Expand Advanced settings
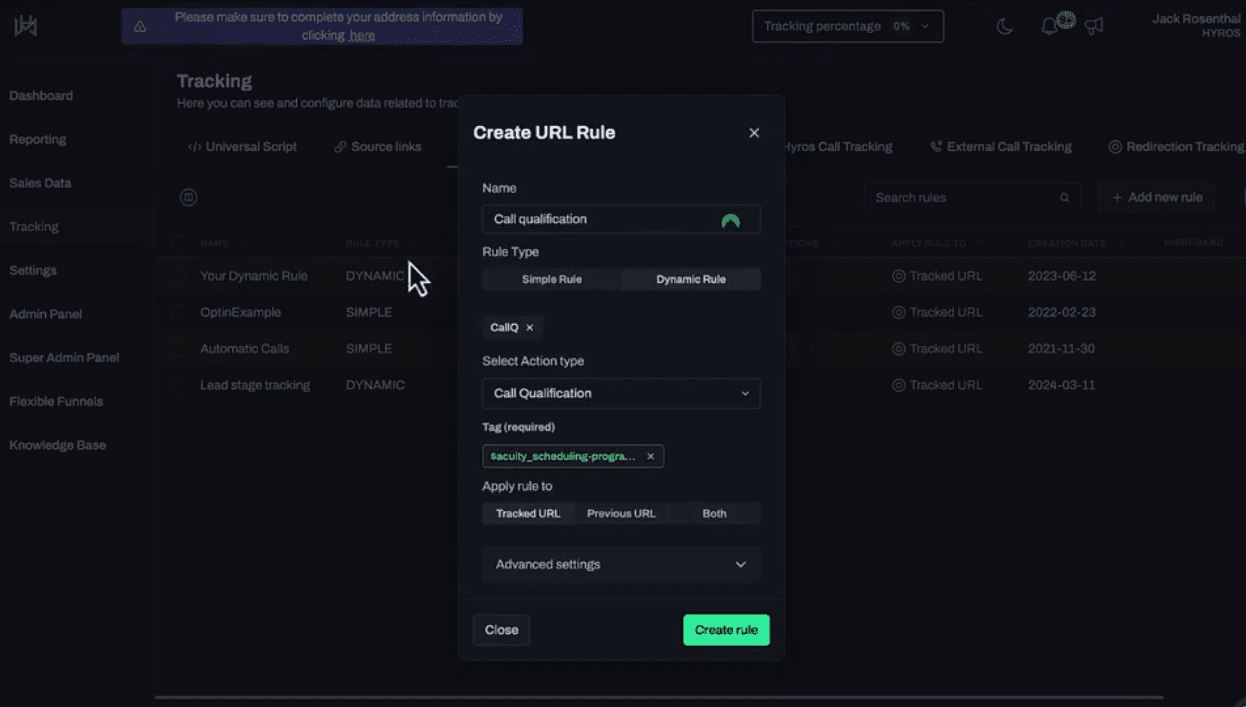The width and height of the screenshot is (1246, 707). (x=621, y=565)
